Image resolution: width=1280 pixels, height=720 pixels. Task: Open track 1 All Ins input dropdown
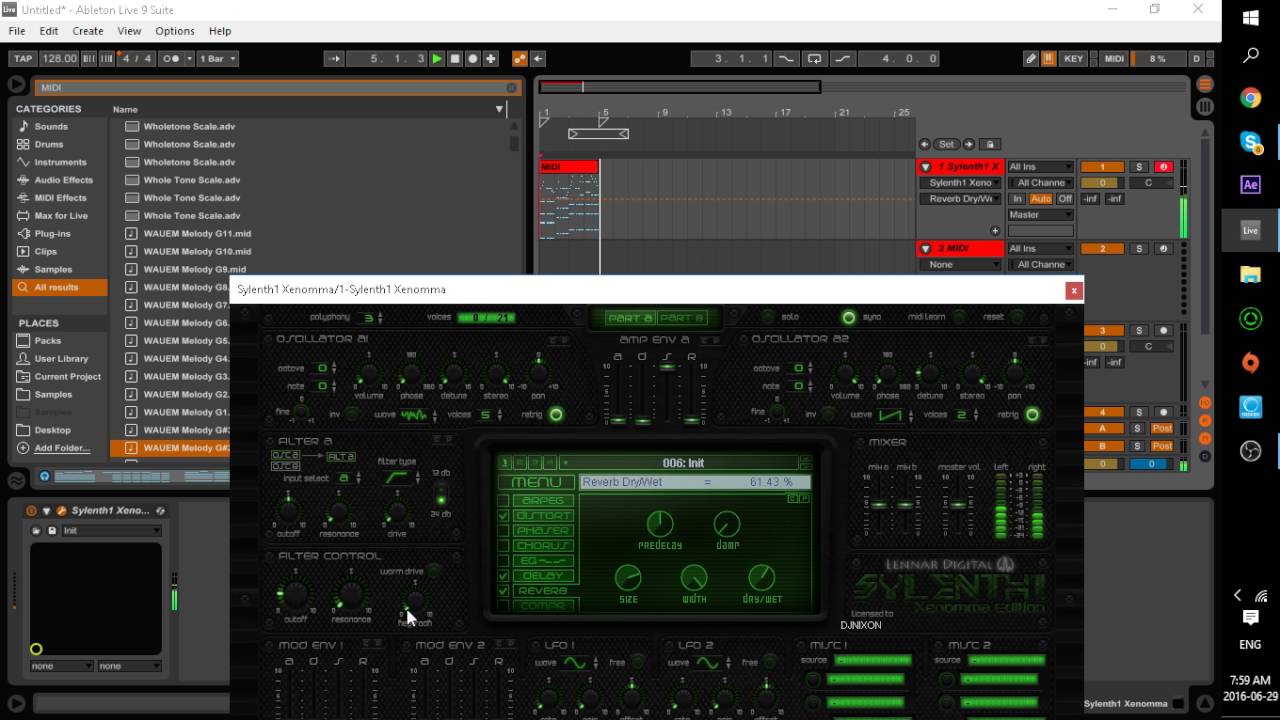click(x=1040, y=167)
